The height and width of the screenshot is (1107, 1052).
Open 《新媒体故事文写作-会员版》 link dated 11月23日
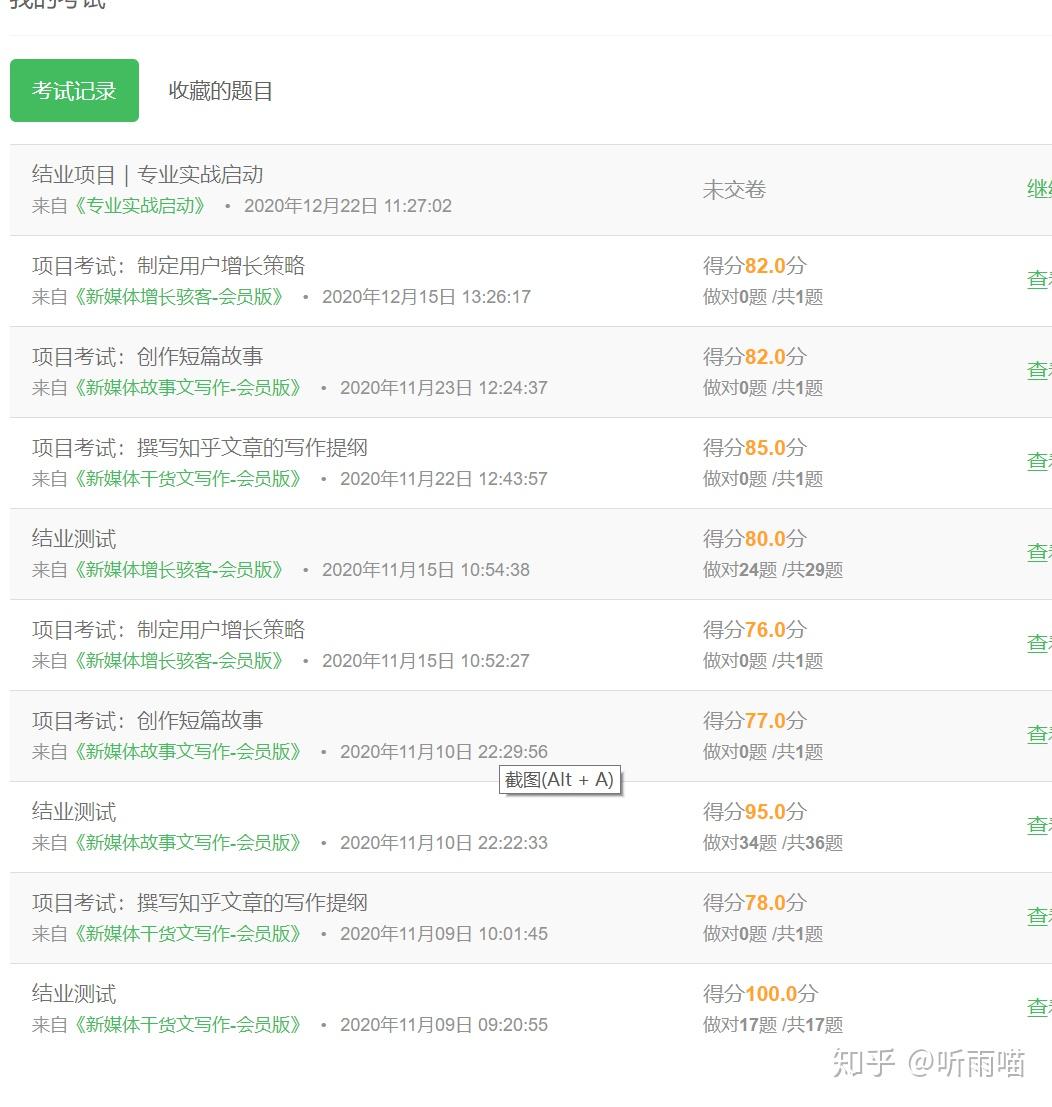(x=188, y=388)
